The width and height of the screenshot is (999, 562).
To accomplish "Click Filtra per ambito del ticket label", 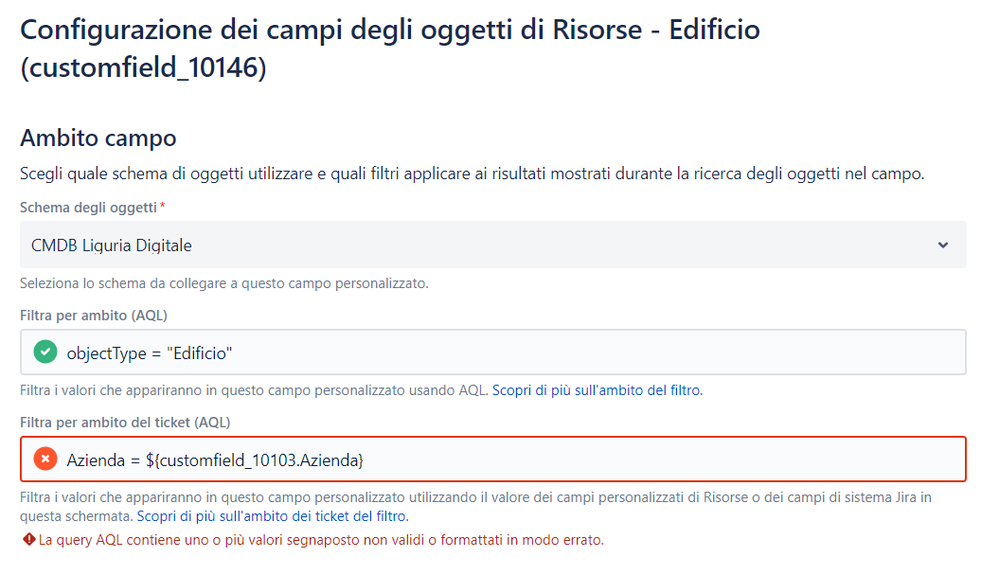I will point(125,422).
